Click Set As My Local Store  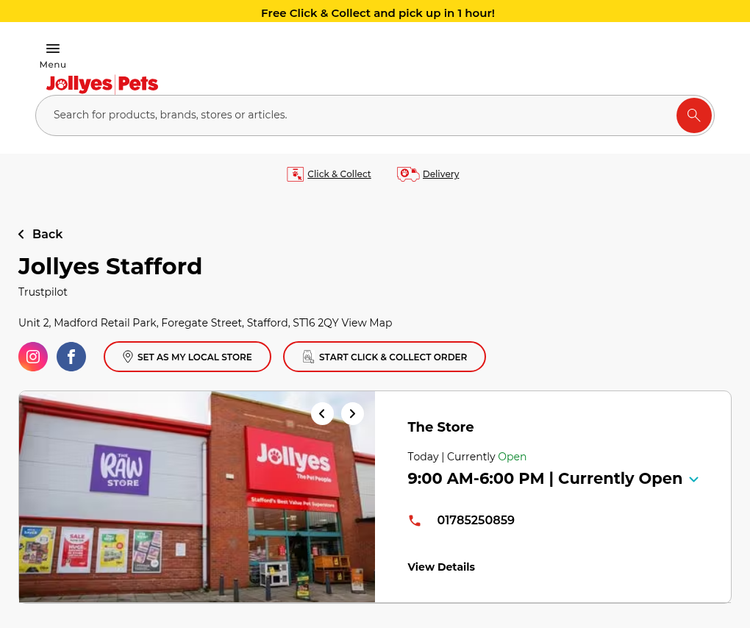point(188,357)
